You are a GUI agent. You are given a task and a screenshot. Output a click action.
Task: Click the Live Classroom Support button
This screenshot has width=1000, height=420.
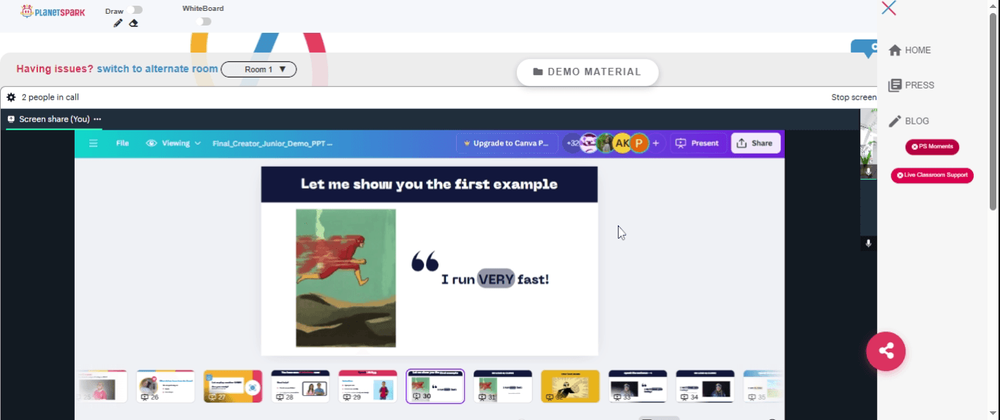pyautogui.click(x=932, y=175)
